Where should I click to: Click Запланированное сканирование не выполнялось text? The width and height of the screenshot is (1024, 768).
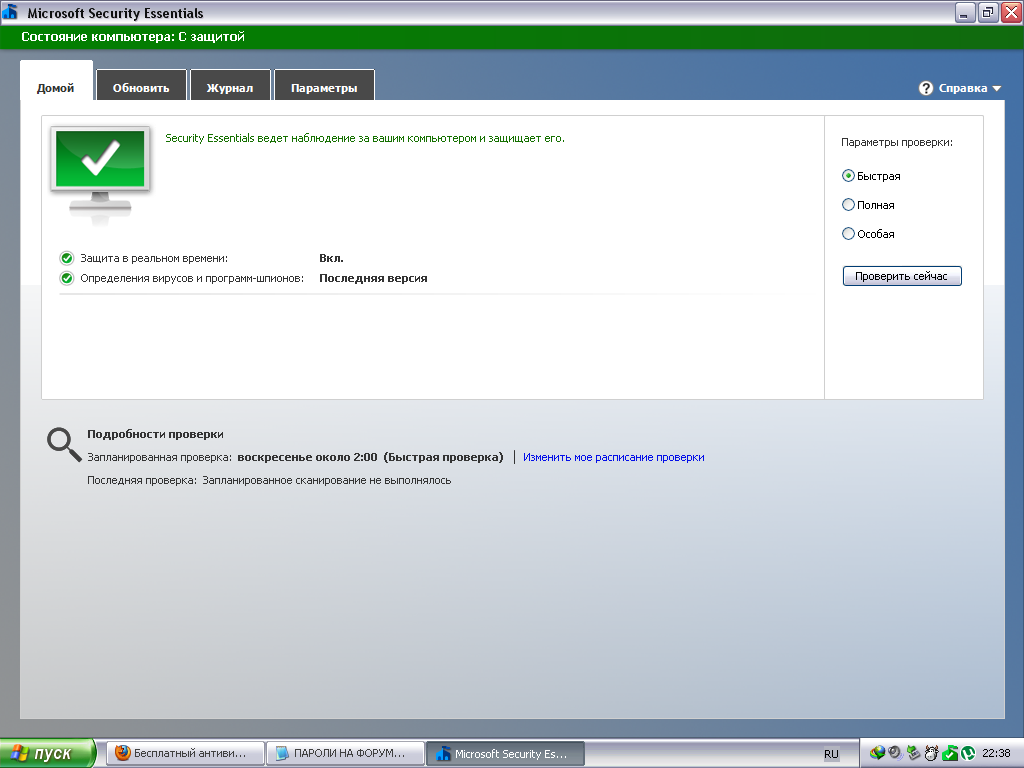point(327,481)
